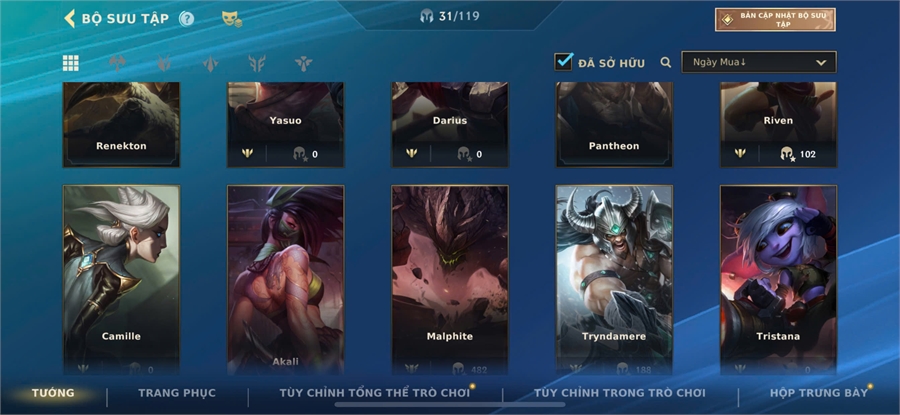The height and width of the screenshot is (415, 900).
Task: Go back using the arrow beside BỘ SƯU TẬP
Action: (x=69, y=18)
